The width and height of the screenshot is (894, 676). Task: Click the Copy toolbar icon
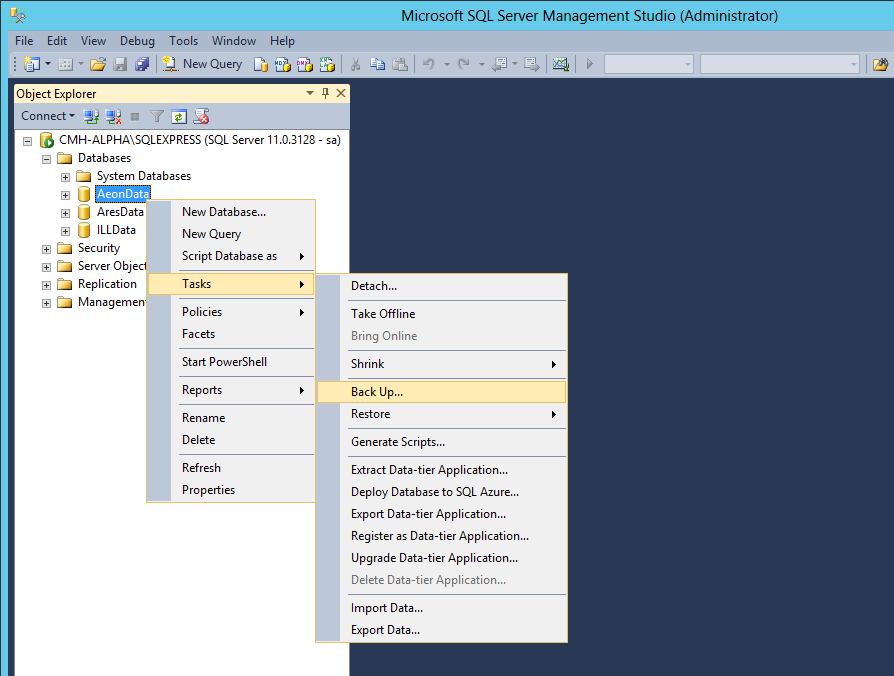click(377, 63)
